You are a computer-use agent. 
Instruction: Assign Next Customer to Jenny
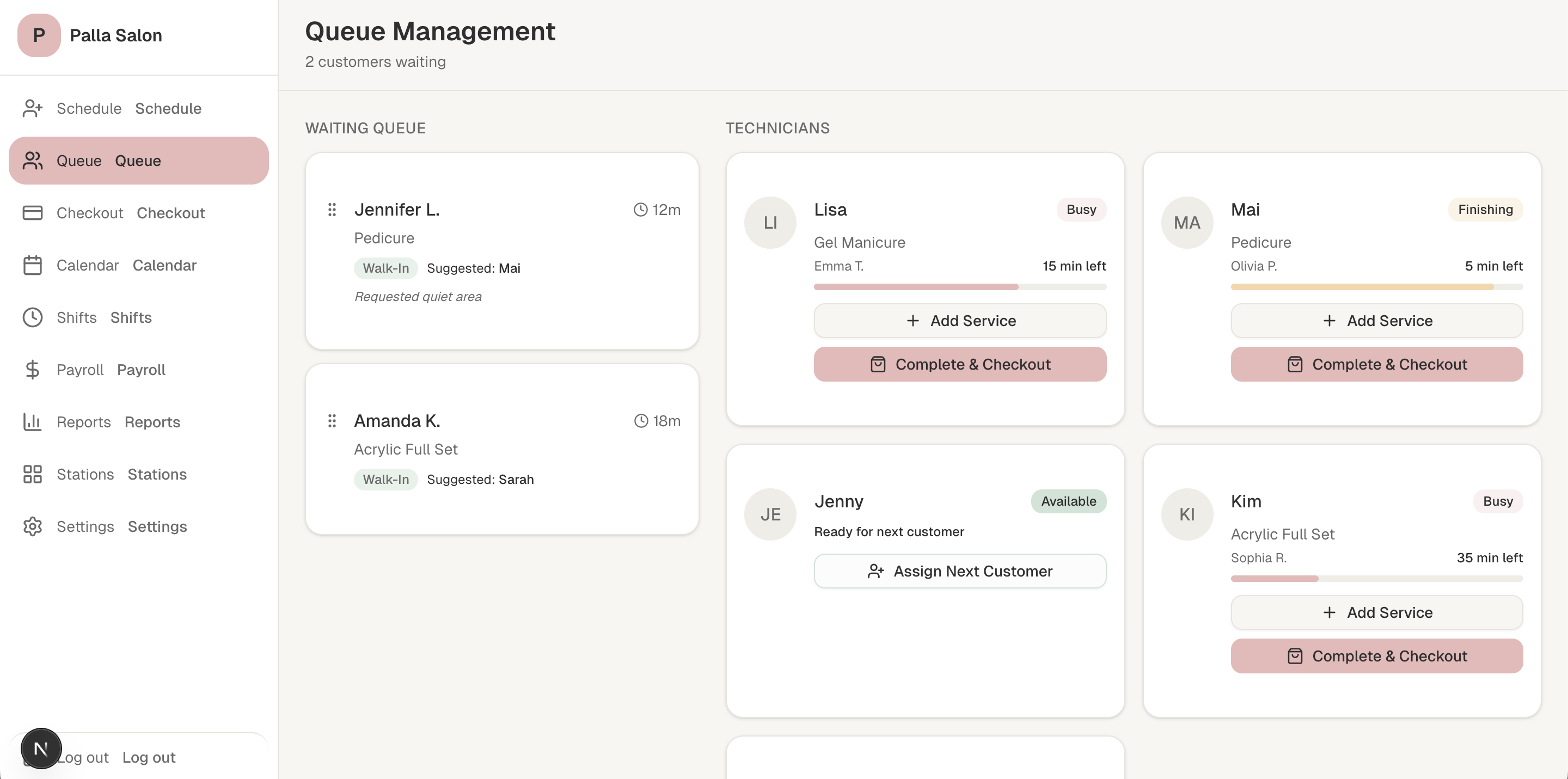(960, 571)
